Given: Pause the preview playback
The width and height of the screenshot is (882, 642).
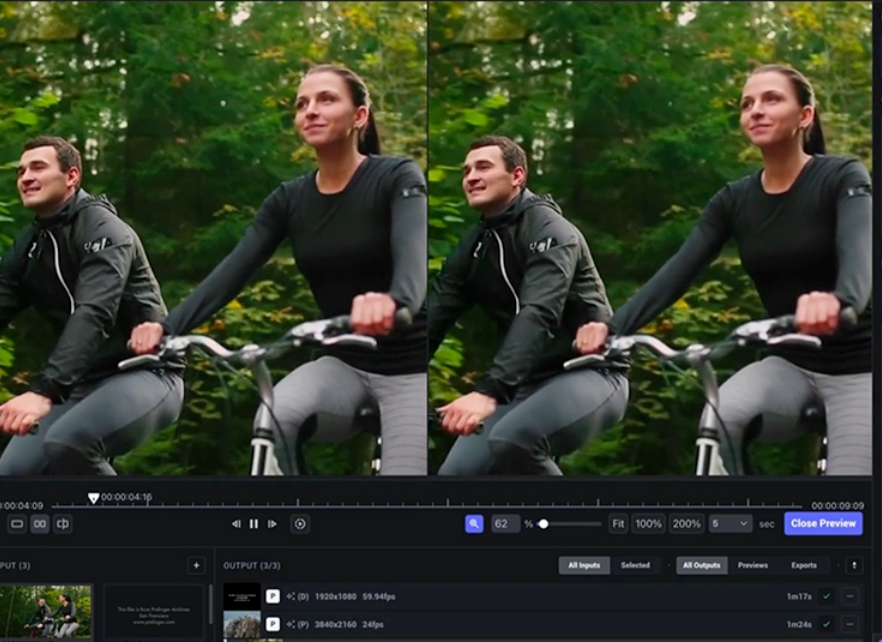Looking at the screenshot, I should coord(254,522).
